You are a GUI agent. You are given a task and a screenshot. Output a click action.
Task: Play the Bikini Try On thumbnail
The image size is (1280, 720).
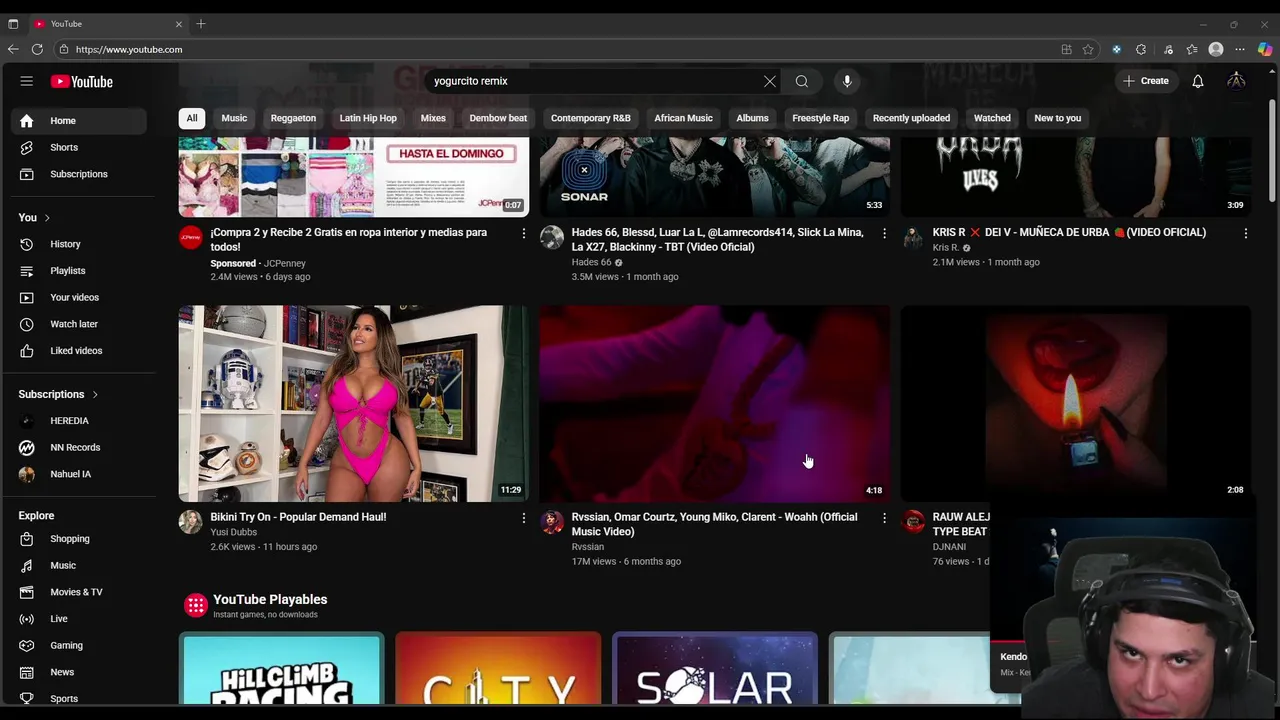354,403
